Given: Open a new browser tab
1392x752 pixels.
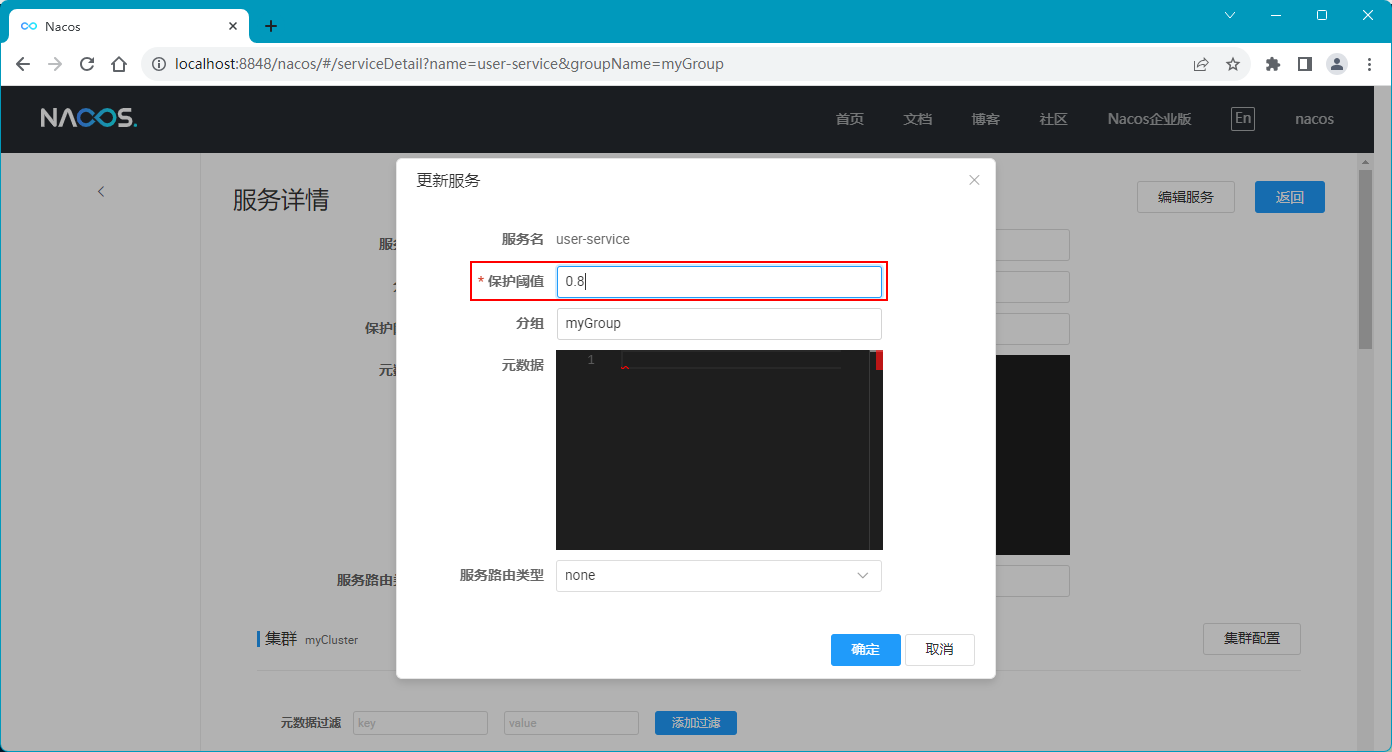Looking at the screenshot, I should click(x=270, y=26).
